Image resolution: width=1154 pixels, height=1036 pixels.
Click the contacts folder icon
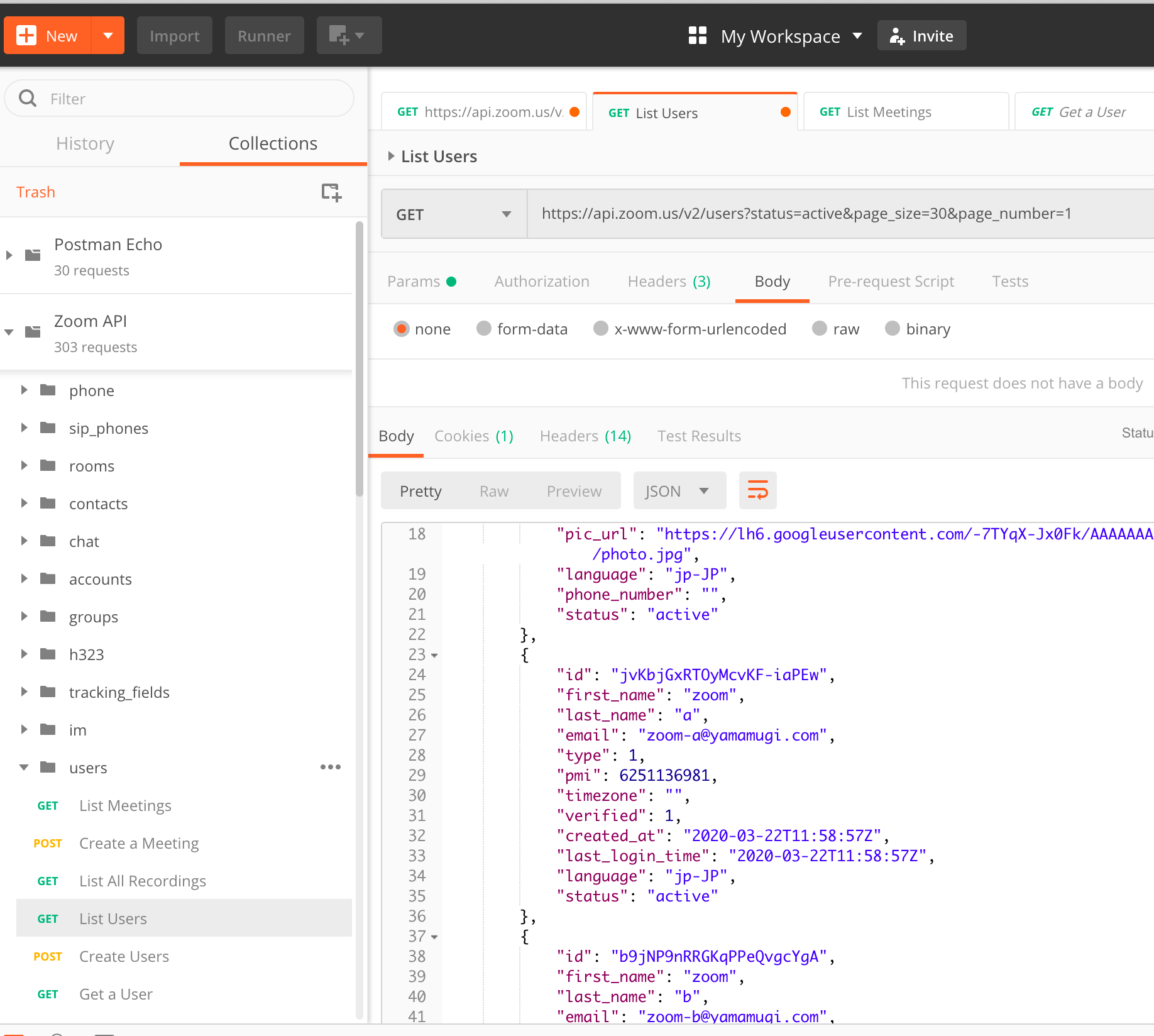tap(48, 503)
